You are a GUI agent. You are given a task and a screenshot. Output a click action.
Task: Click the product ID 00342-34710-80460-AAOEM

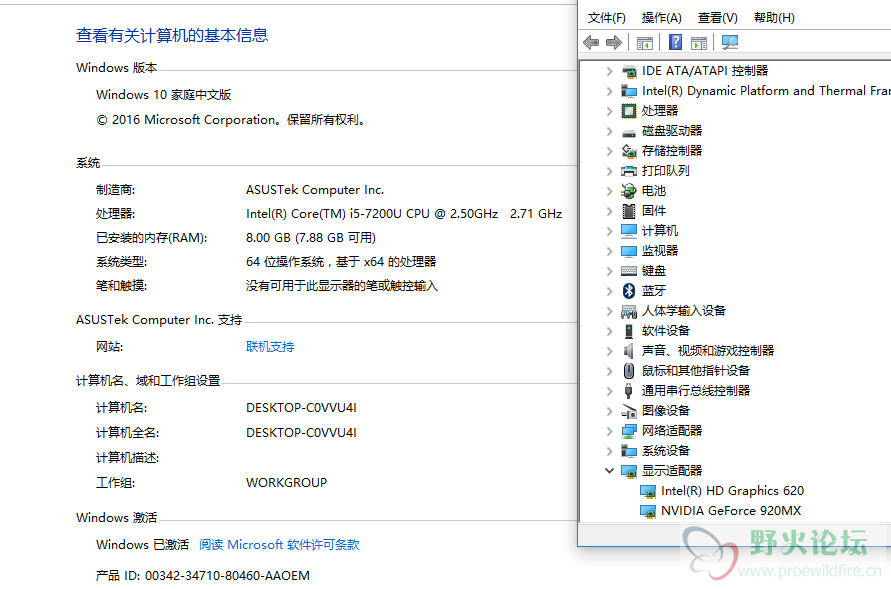pyautogui.click(x=227, y=576)
